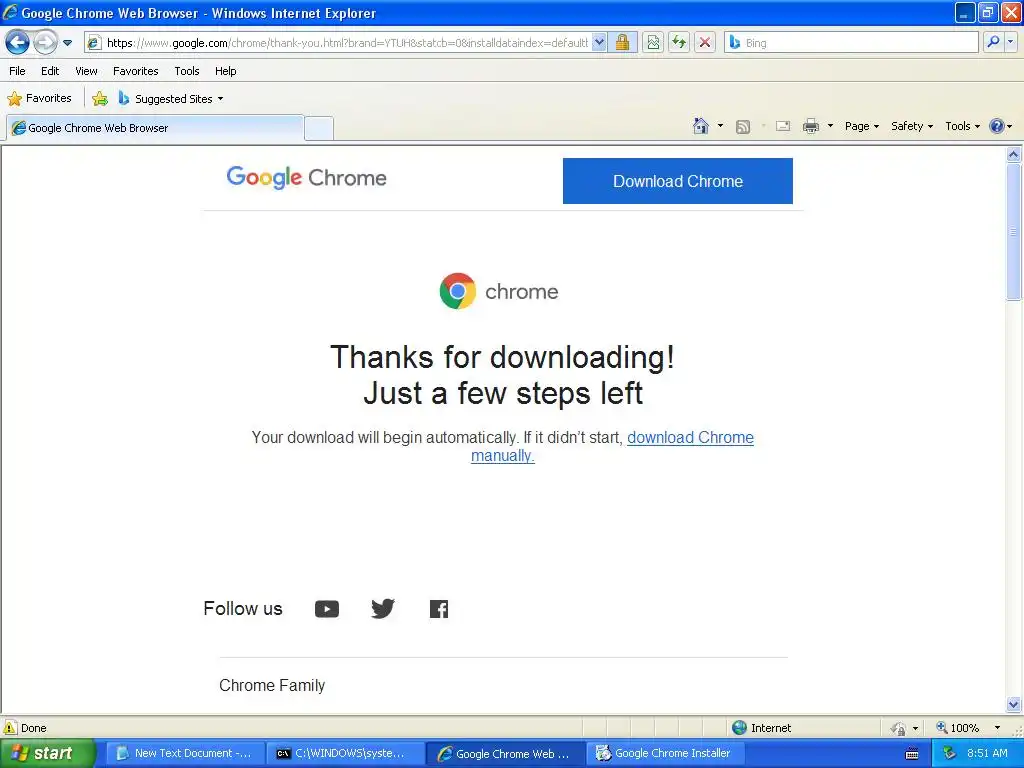Click the security lock icon
Viewport: 1024px width, 768px height.
[x=622, y=43]
